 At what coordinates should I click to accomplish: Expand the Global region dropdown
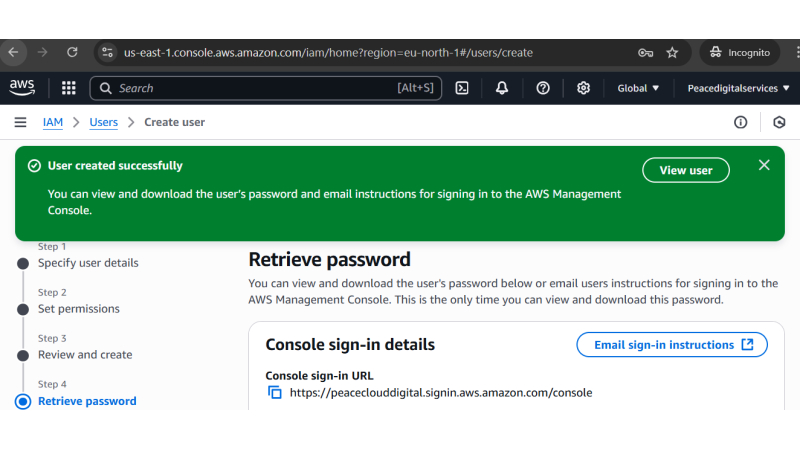(638, 88)
